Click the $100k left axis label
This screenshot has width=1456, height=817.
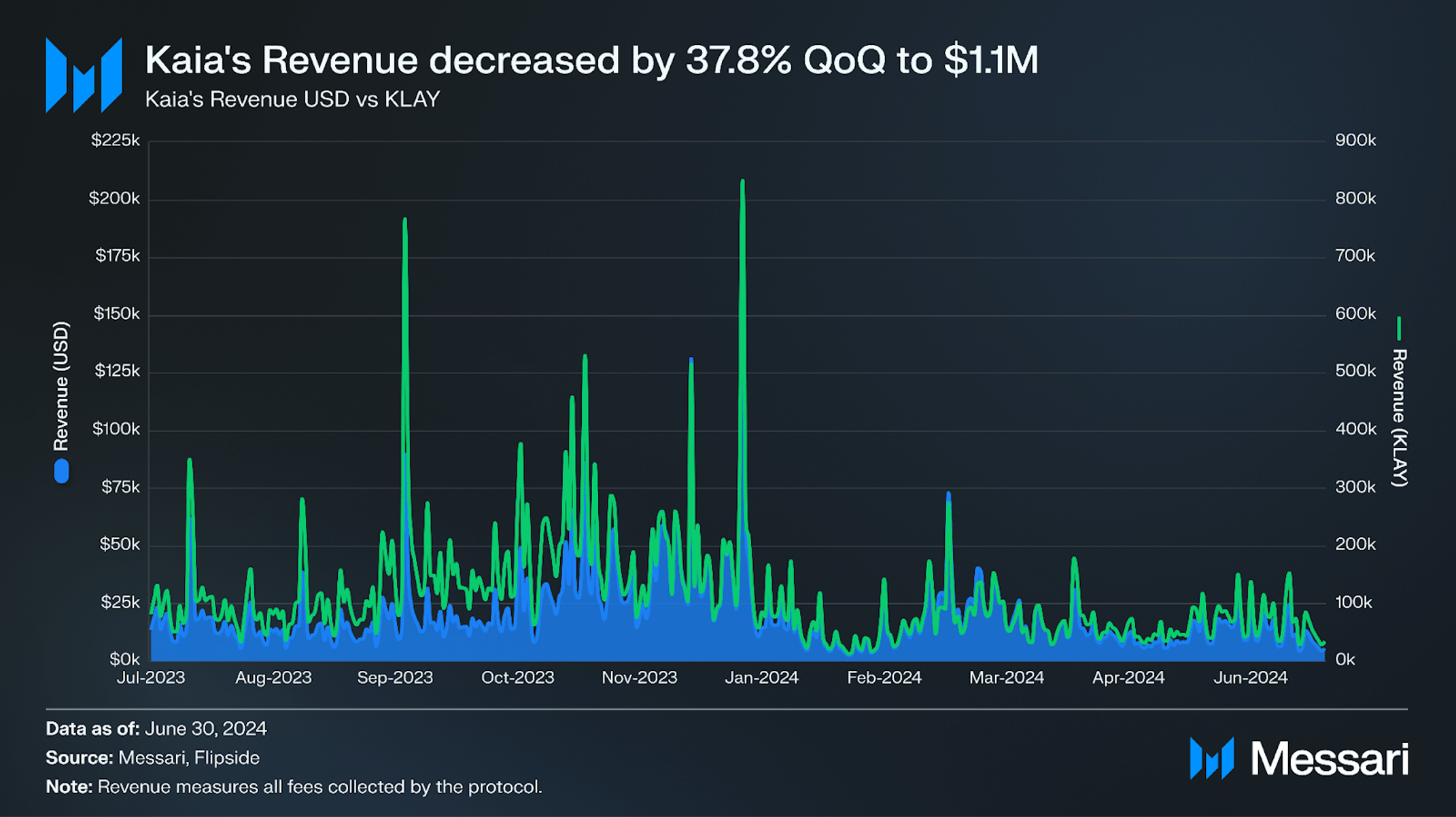[x=116, y=429]
